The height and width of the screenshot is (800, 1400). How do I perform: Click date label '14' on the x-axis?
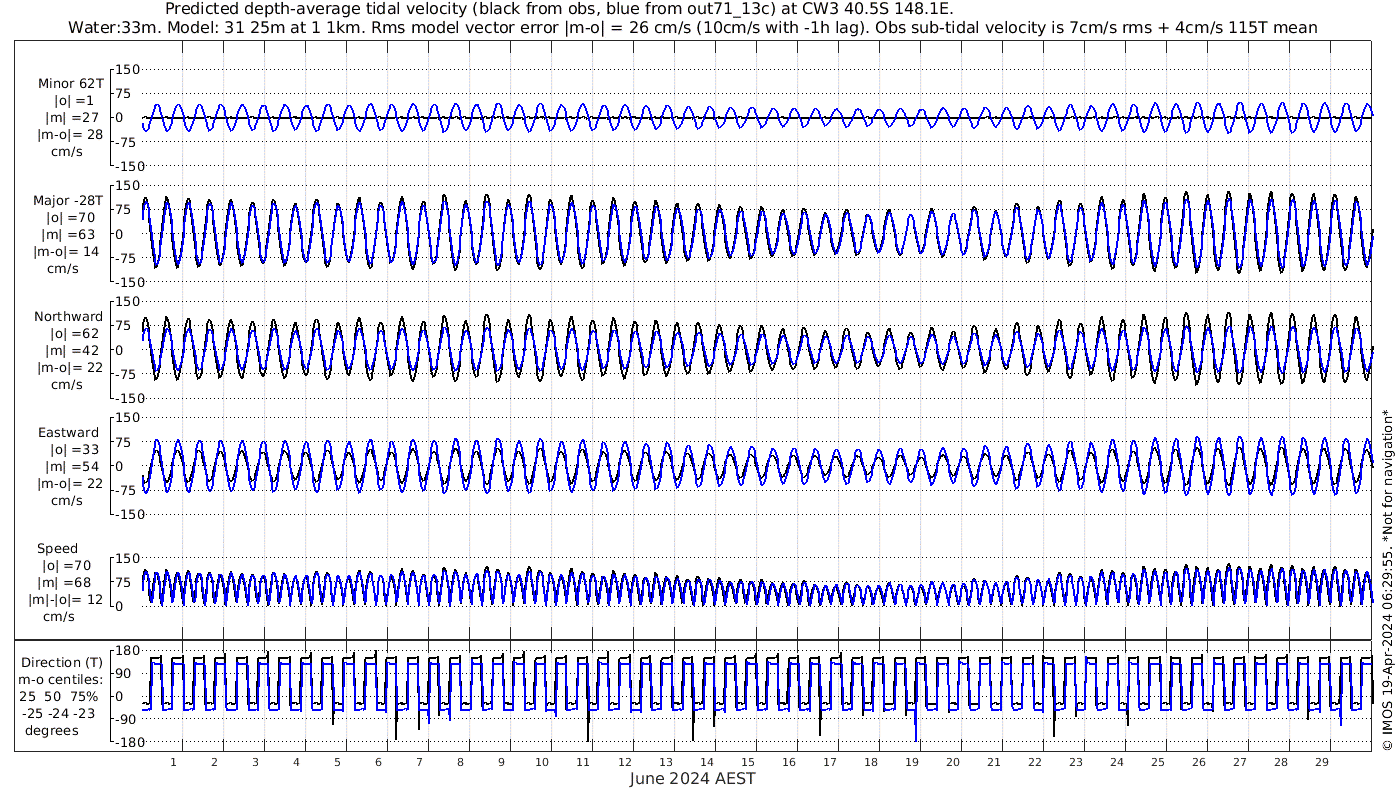click(706, 762)
